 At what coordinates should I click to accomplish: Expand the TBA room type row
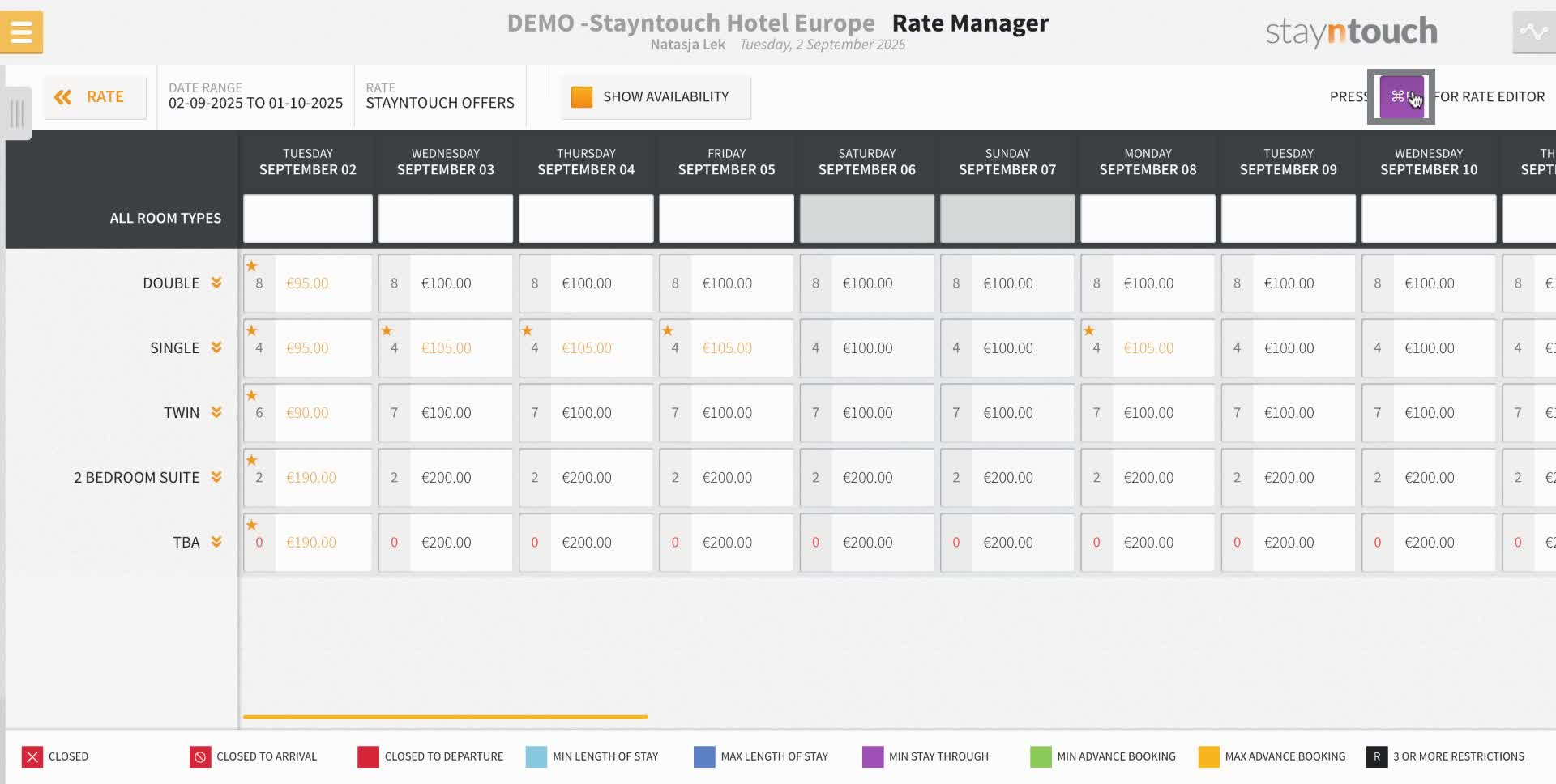pos(216,542)
